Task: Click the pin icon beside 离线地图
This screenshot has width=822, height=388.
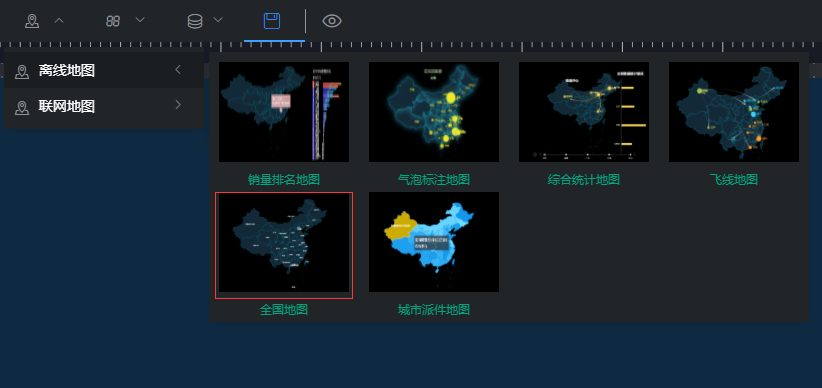Action: (x=22, y=71)
